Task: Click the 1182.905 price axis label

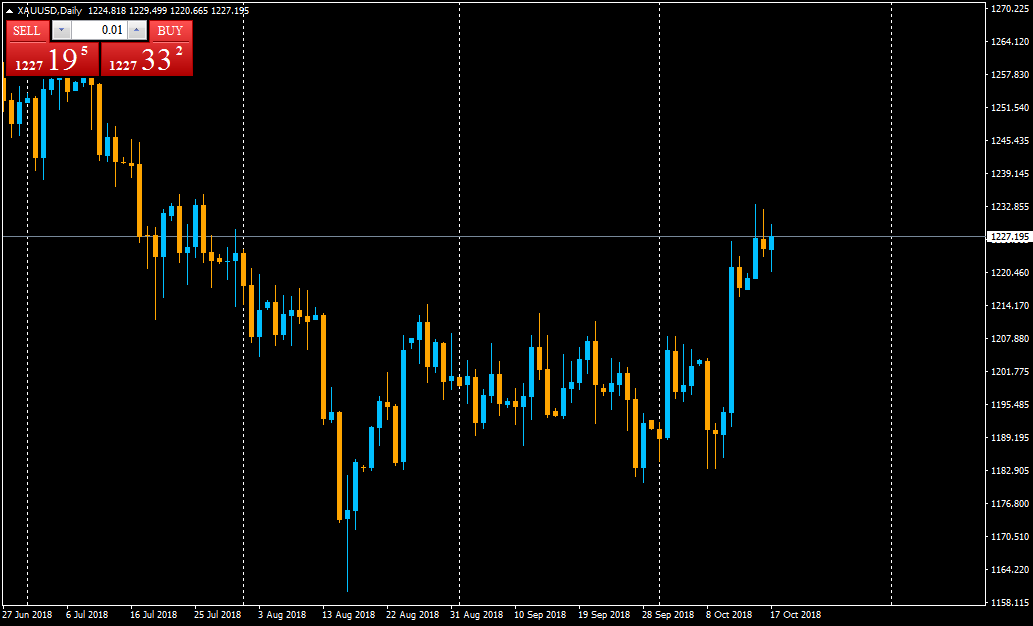Action: pos(1010,470)
